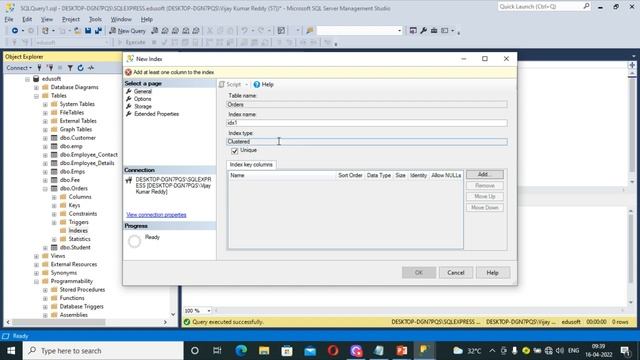Open the Mail app from the taskbar
640x360 pixels.
310,351
